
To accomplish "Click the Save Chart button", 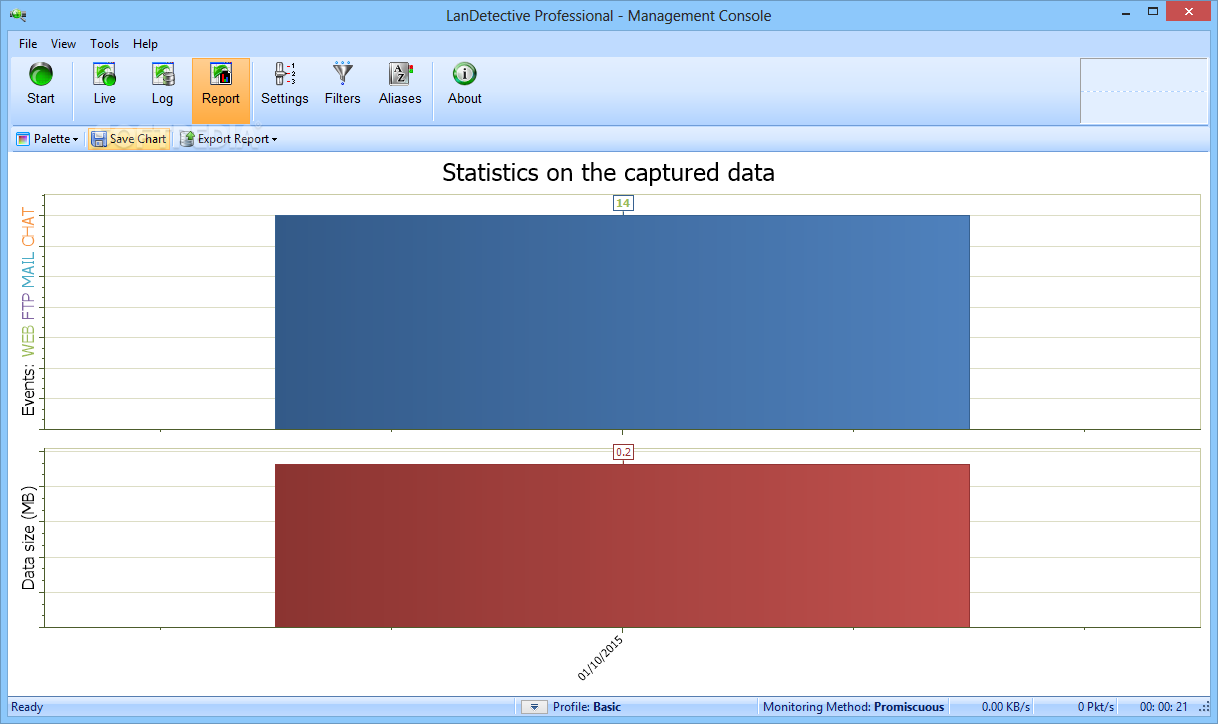I will click(x=129, y=139).
